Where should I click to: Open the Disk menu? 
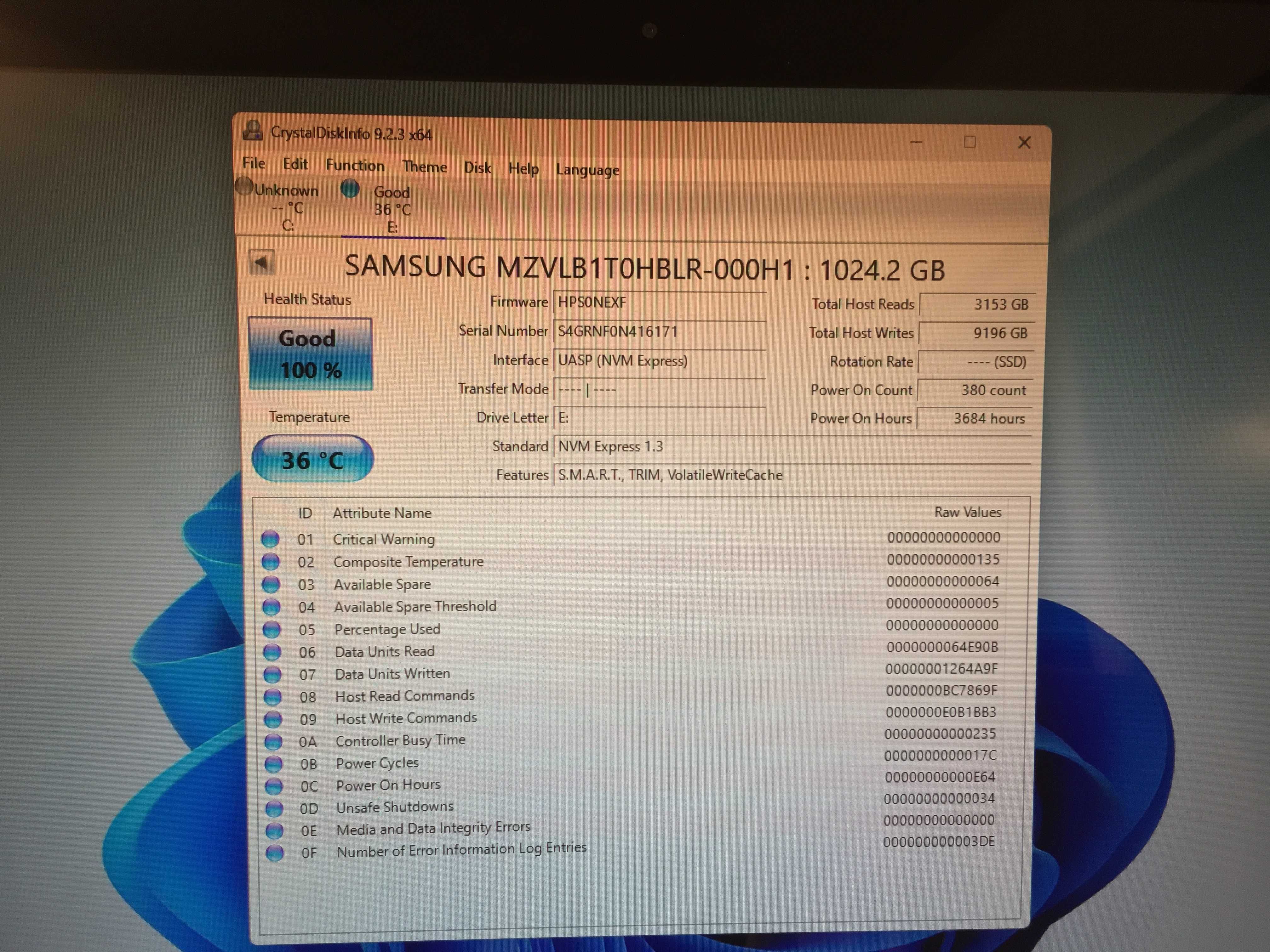pyautogui.click(x=477, y=167)
